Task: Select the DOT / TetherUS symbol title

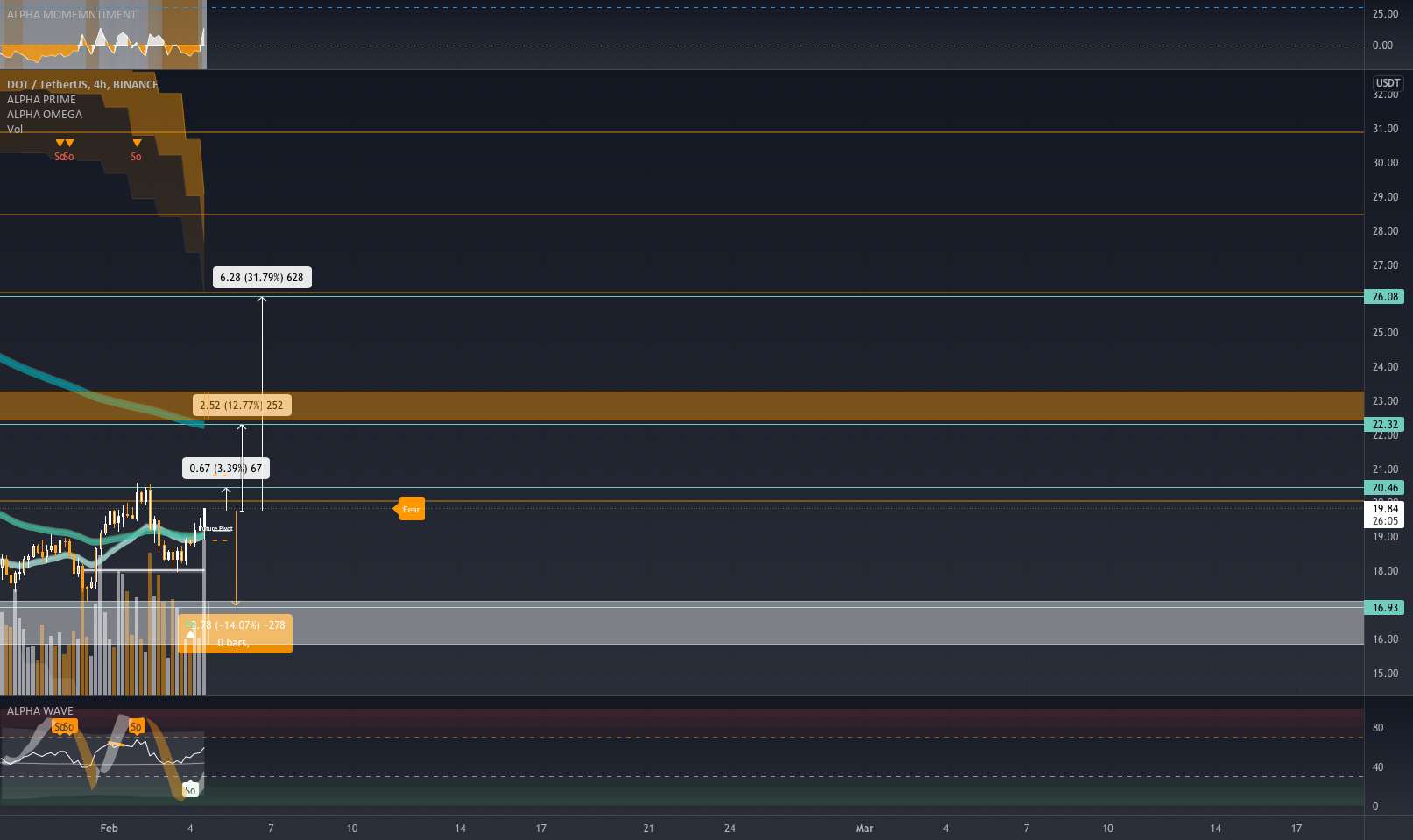Action: click(82, 84)
